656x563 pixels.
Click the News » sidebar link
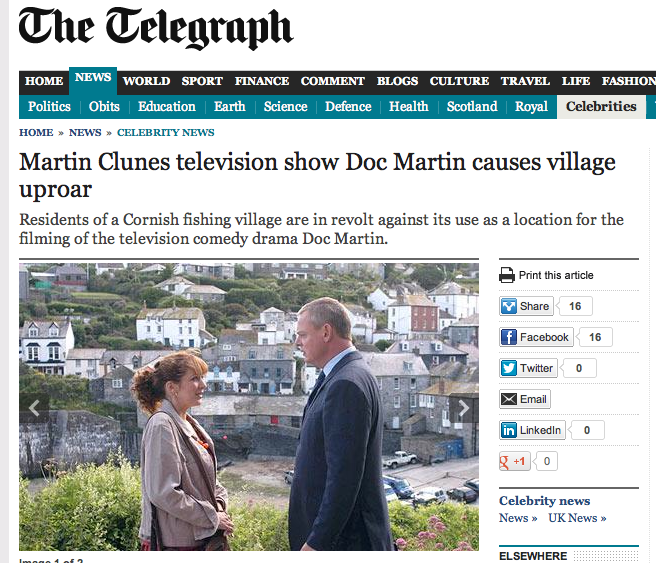tap(518, 518)
